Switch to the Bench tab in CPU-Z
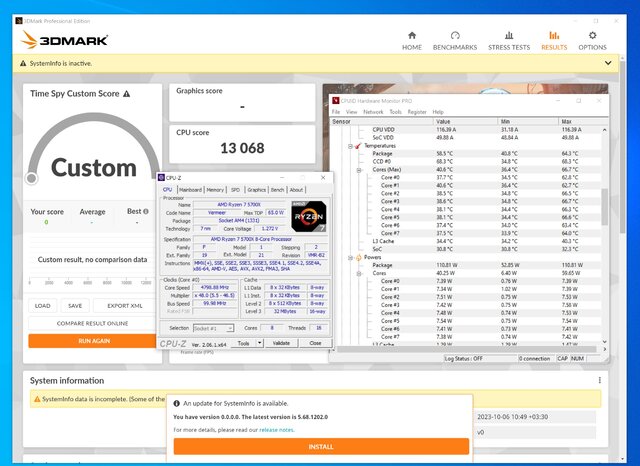Viewport: 640px width, 466px height. point(277,189)
